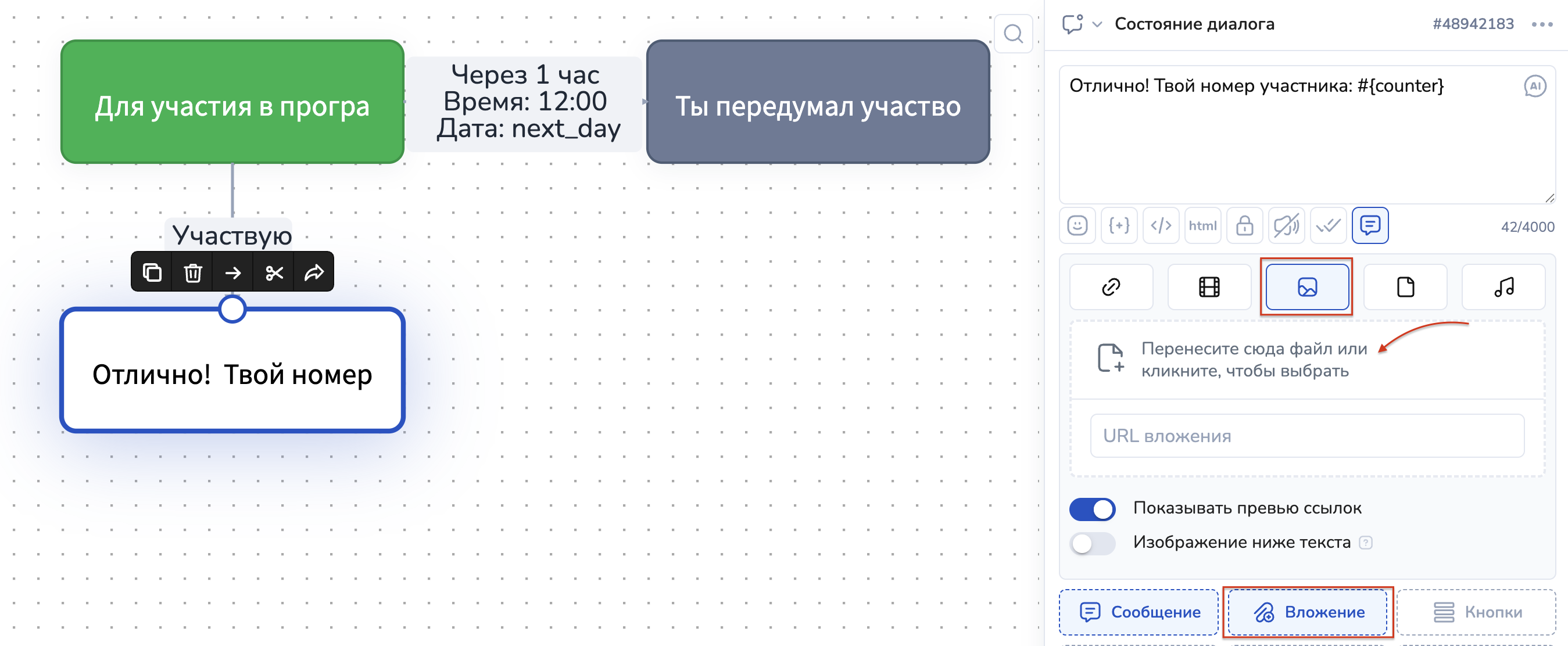Open the three-dots more options menu
Viewport: 1568px width, 646px height.
pos(1542,24)
